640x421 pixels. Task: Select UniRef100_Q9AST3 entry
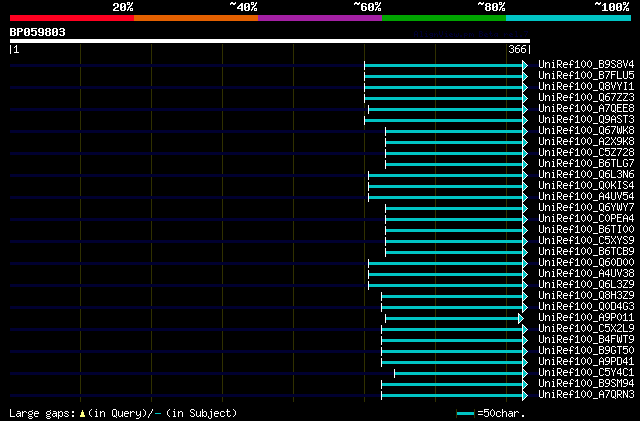coord(586,120)
